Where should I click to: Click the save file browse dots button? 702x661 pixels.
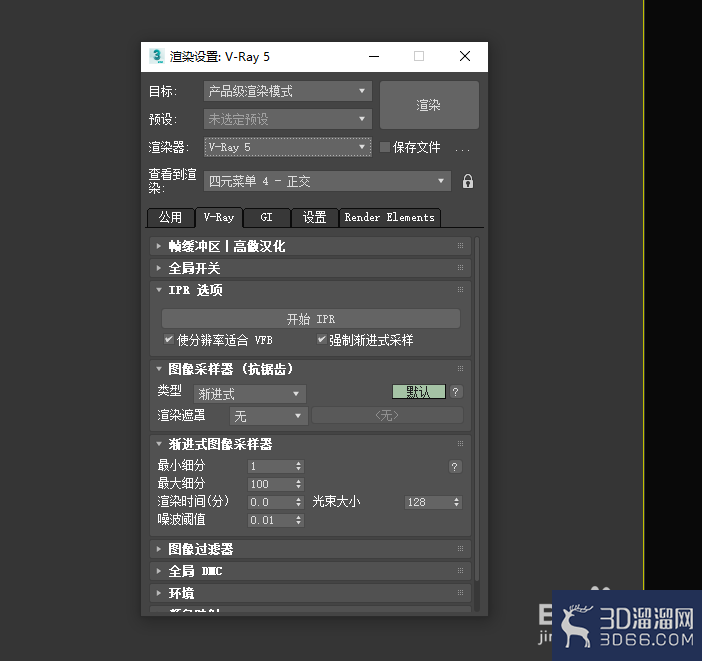[x=462, y=149]
